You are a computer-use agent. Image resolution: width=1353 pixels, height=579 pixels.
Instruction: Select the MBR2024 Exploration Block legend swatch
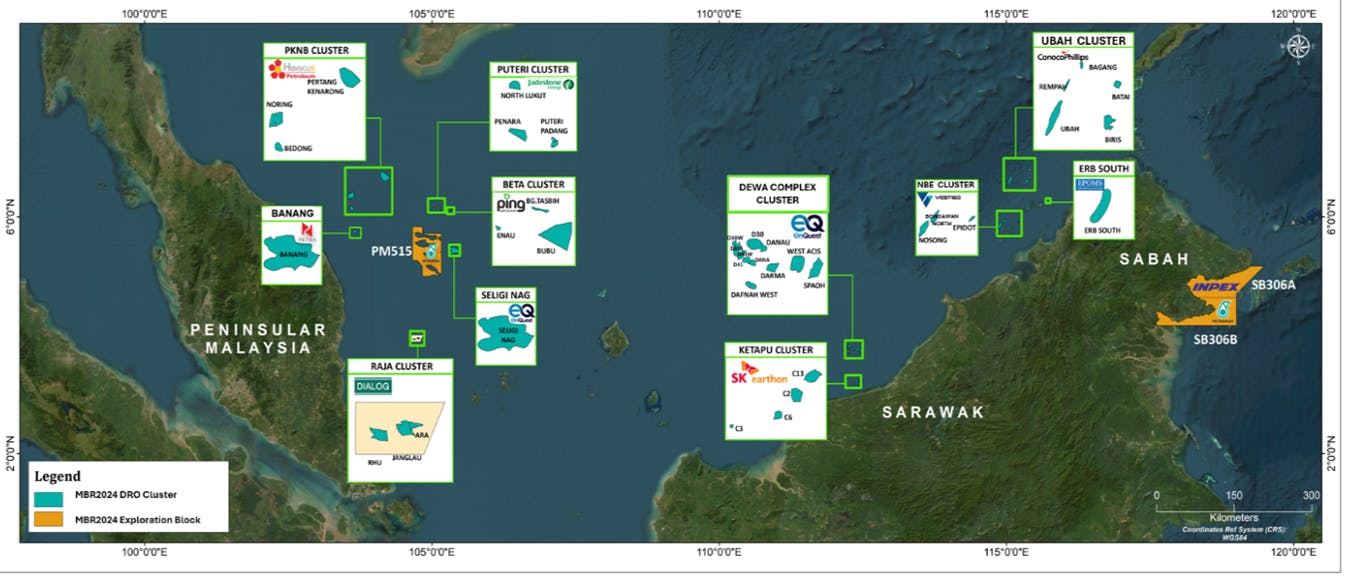coord(48,519)
